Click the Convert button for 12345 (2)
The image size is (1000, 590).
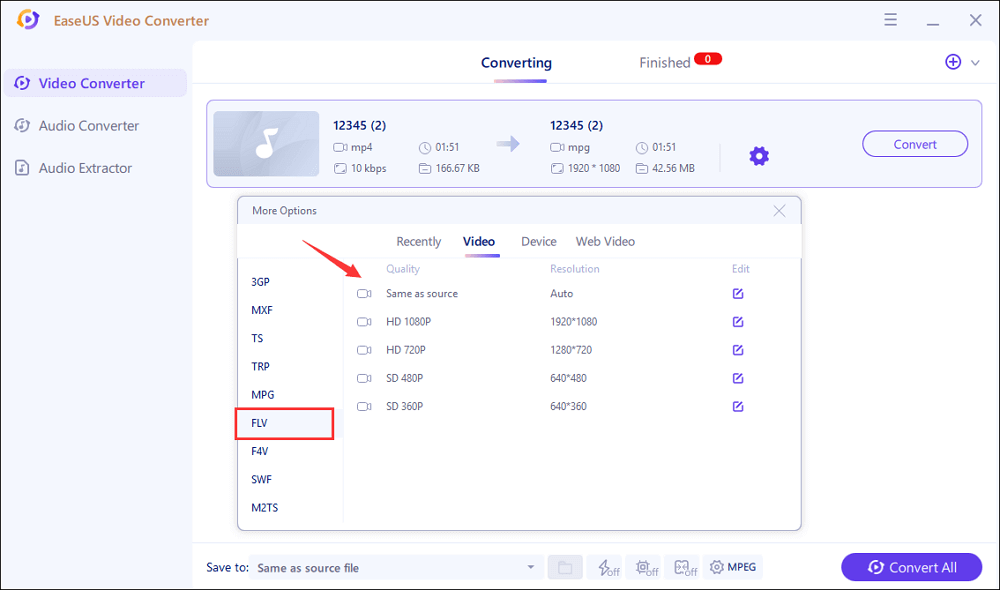pos(914,144)
